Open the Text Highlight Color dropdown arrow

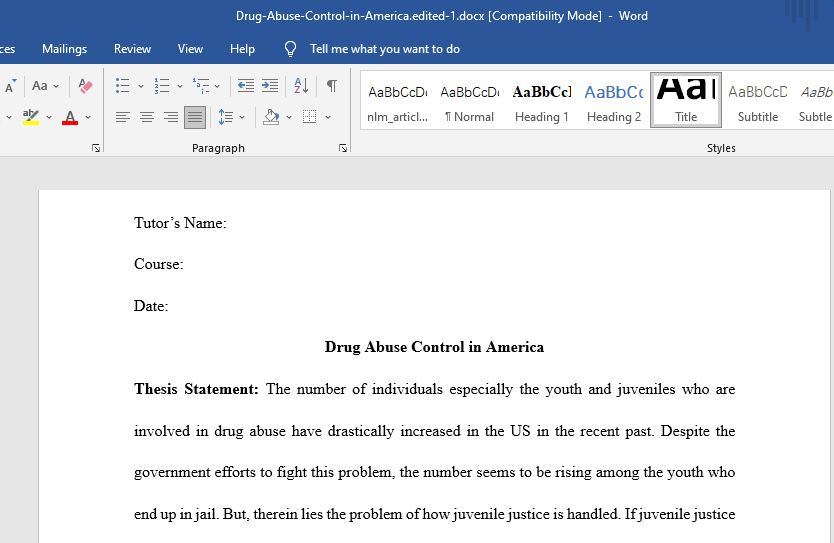49,117
